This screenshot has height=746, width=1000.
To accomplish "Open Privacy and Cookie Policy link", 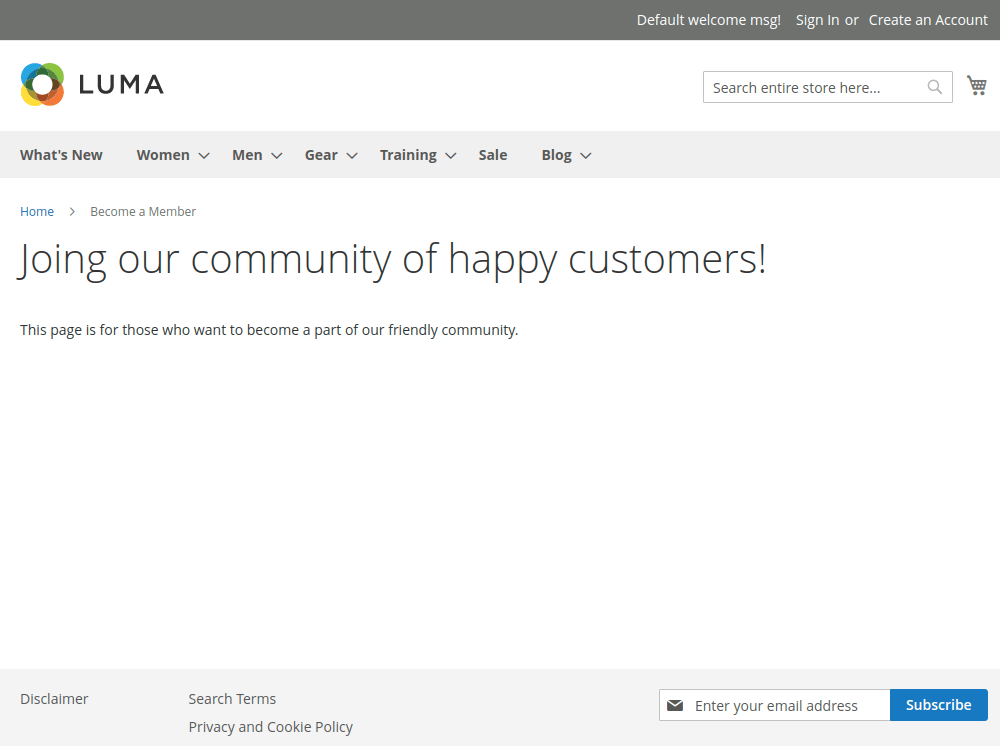I will click(x=270, y=727).
